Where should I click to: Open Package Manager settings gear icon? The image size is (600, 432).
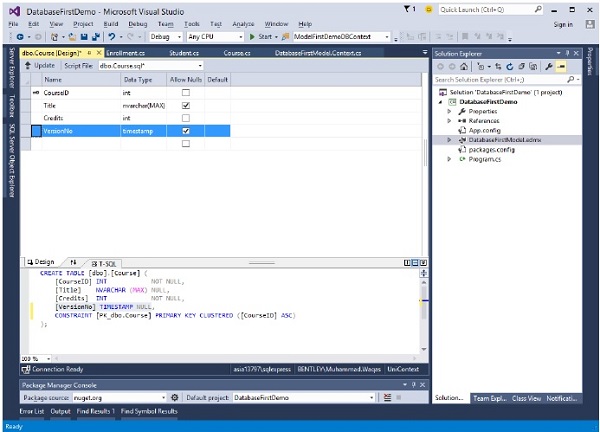[x=175, y=397]
